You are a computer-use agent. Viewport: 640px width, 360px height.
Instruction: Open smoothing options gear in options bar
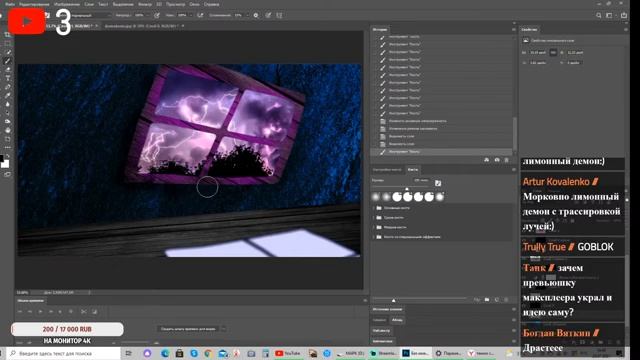(x=256, y=16)
